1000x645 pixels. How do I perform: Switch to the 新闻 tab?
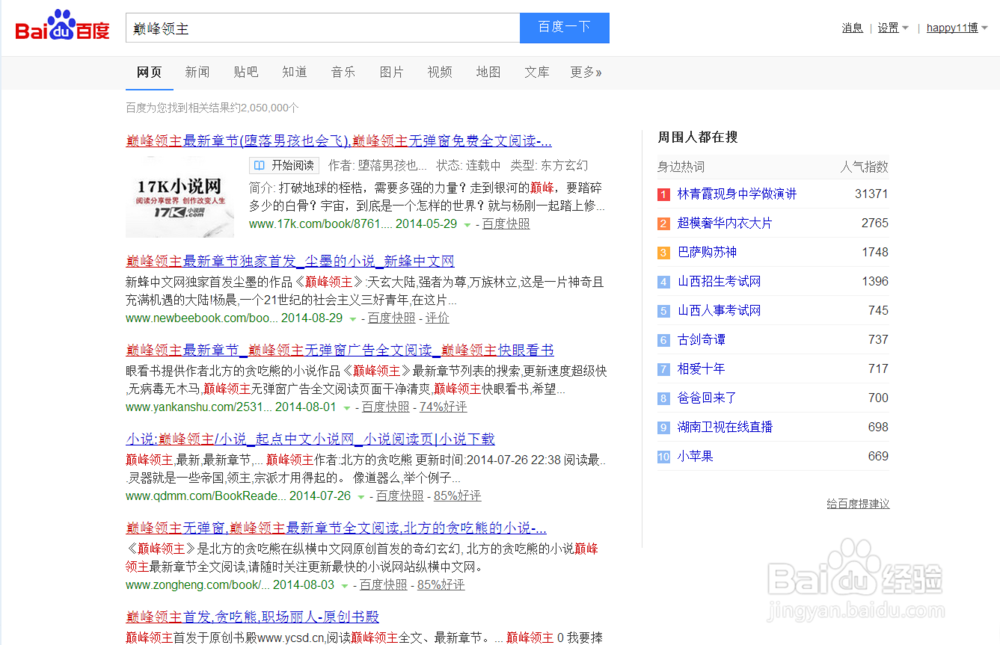(x=197, y=72)
